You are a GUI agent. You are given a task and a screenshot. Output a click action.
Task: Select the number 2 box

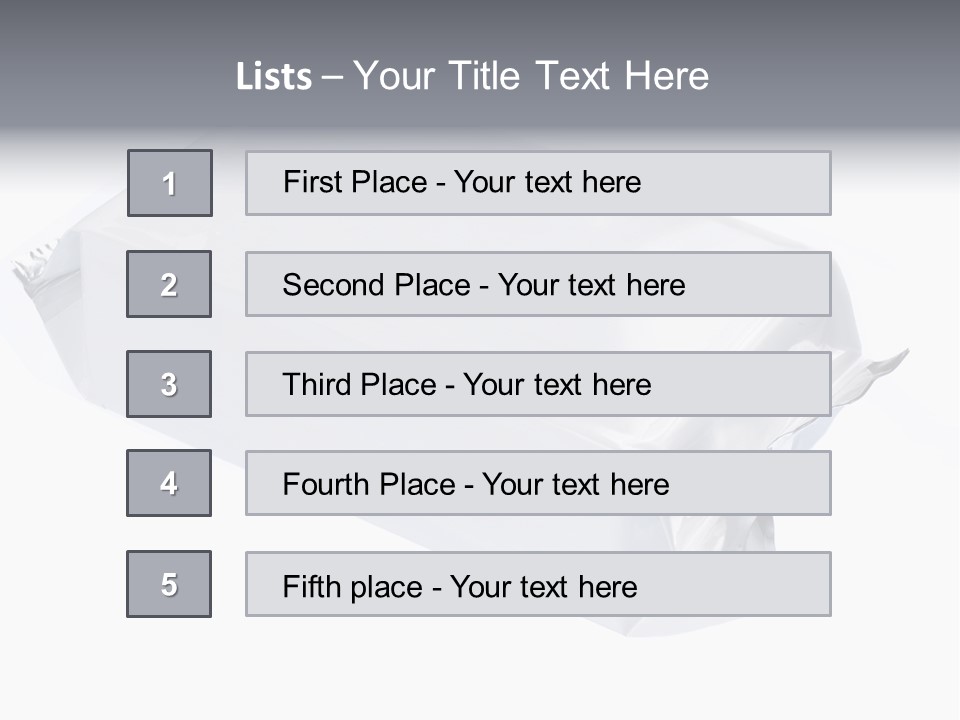tap(169, 284)
